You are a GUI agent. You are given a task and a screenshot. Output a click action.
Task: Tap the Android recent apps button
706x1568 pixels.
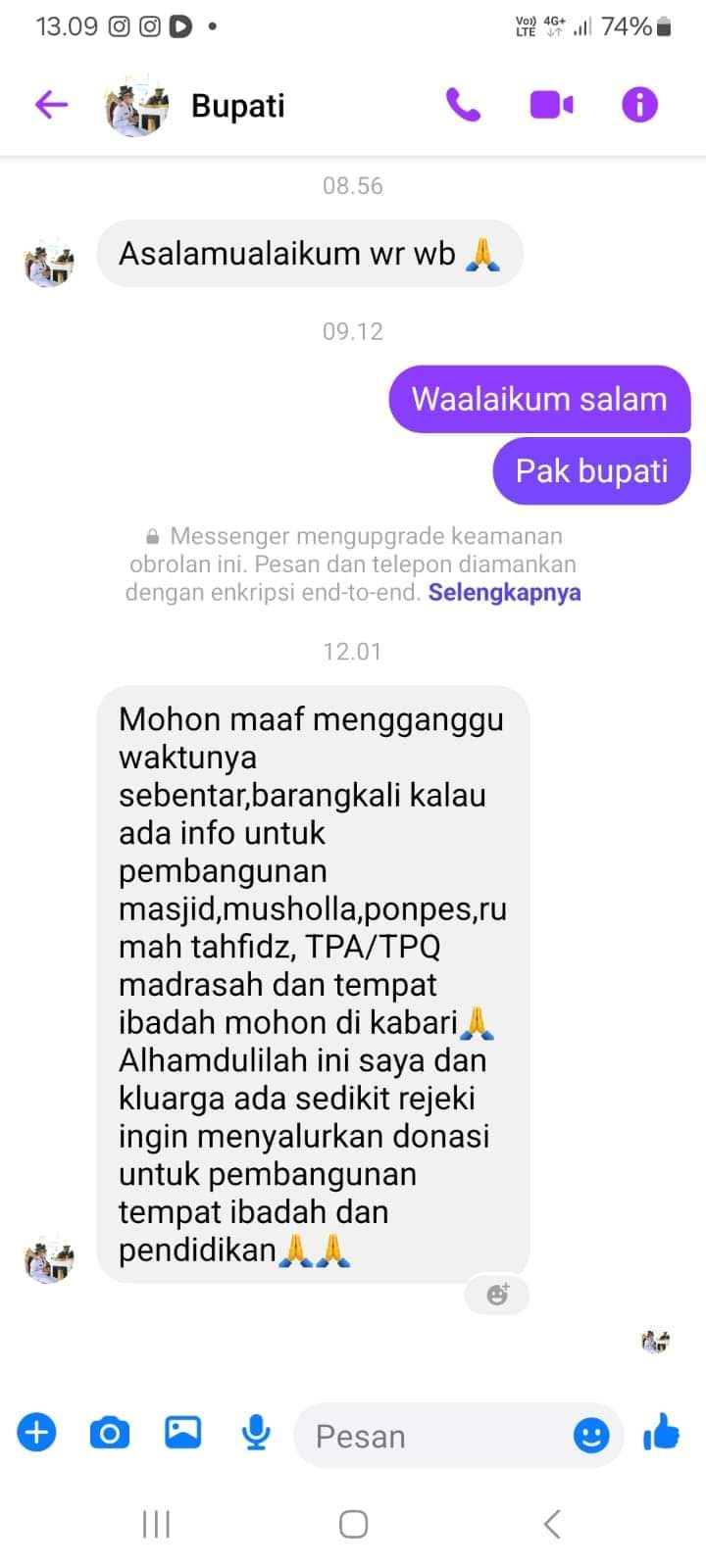pos(156,1524)
